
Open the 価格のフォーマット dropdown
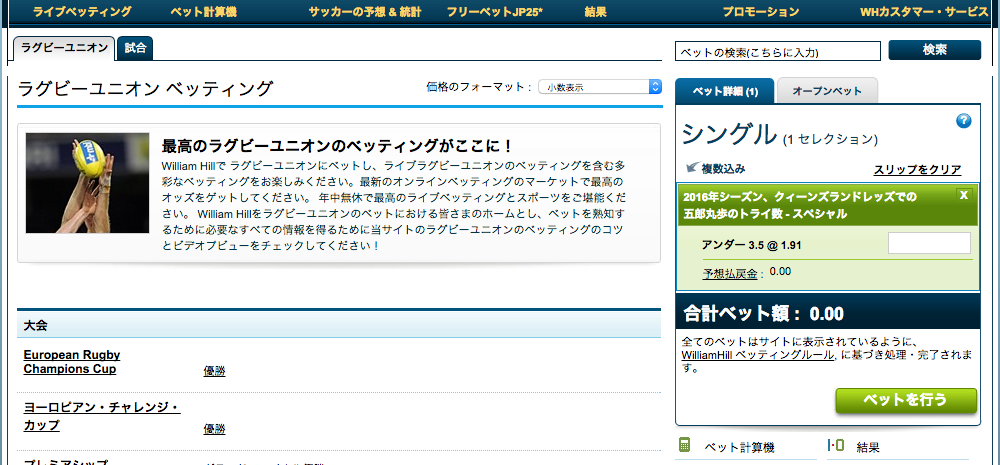tap(600, 87)
